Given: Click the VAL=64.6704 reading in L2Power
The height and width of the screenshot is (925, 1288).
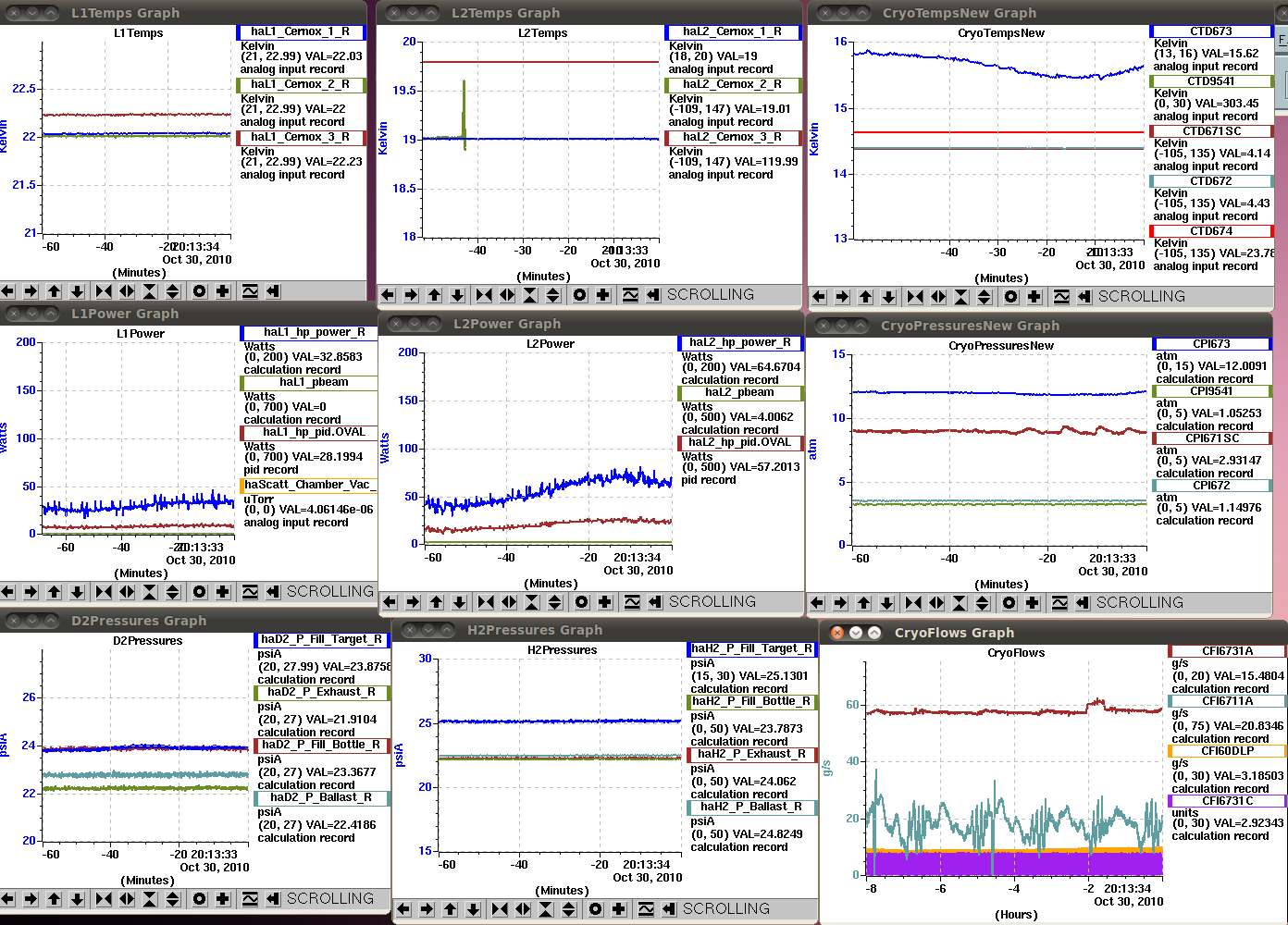Looking at the screenshot, I should pos(764,367).
